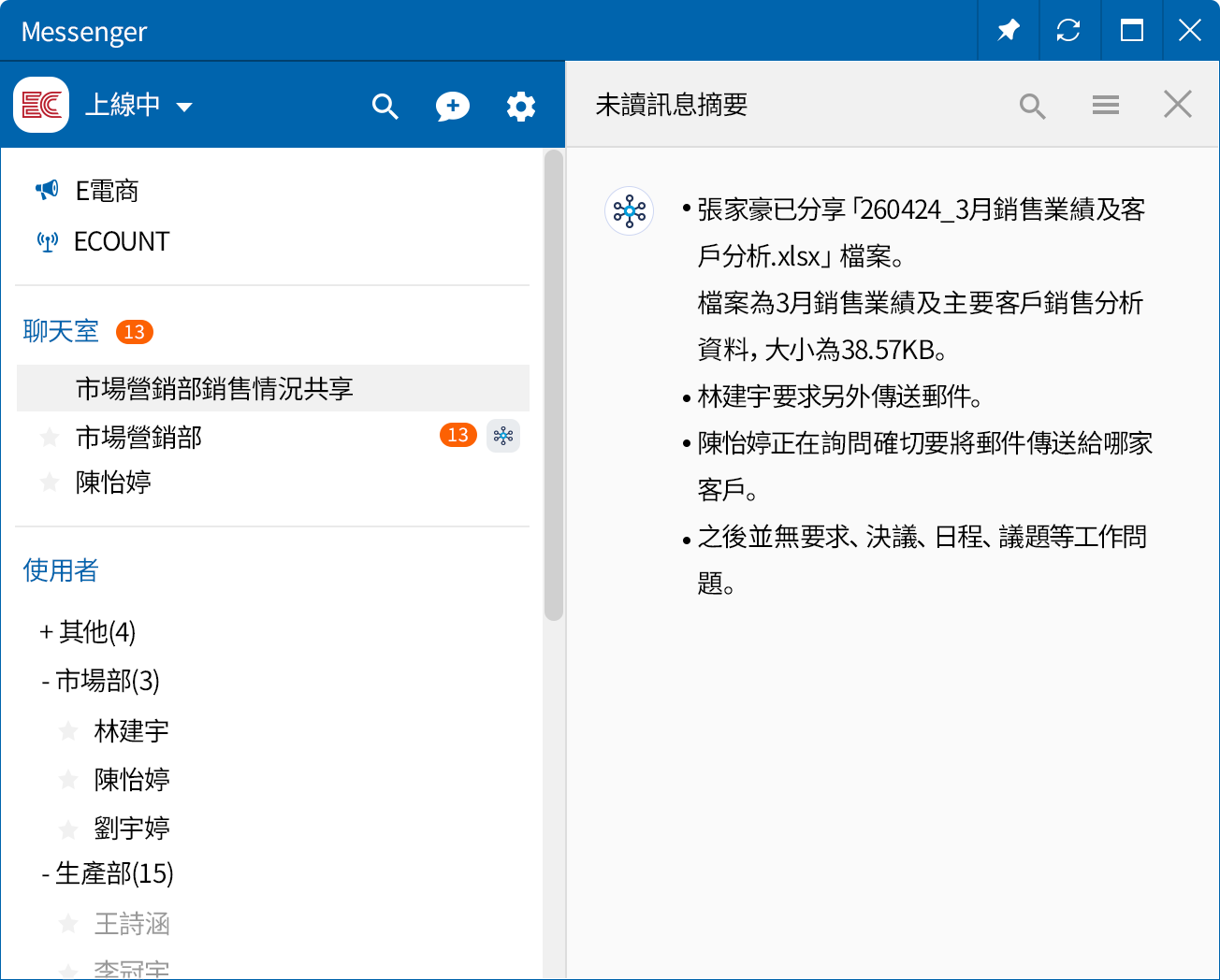Maximize the Messenger window

coord(1131,31)
